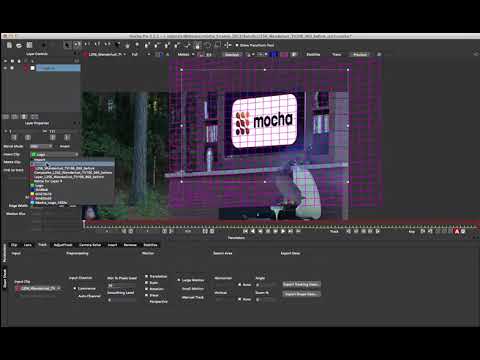Toggle Shear motion checkbox
480x360 pixels.
tap(146, 295)
